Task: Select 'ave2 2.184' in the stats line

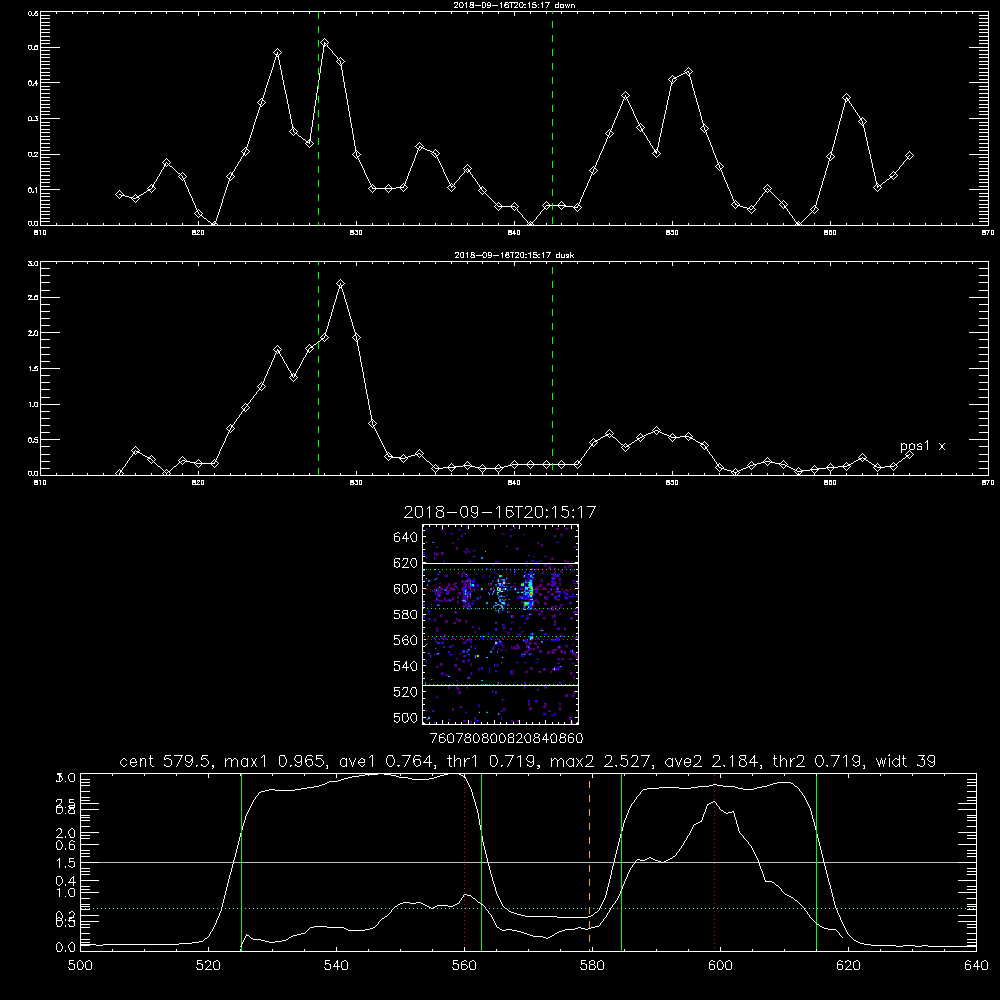Action: (x=712, y=761)
